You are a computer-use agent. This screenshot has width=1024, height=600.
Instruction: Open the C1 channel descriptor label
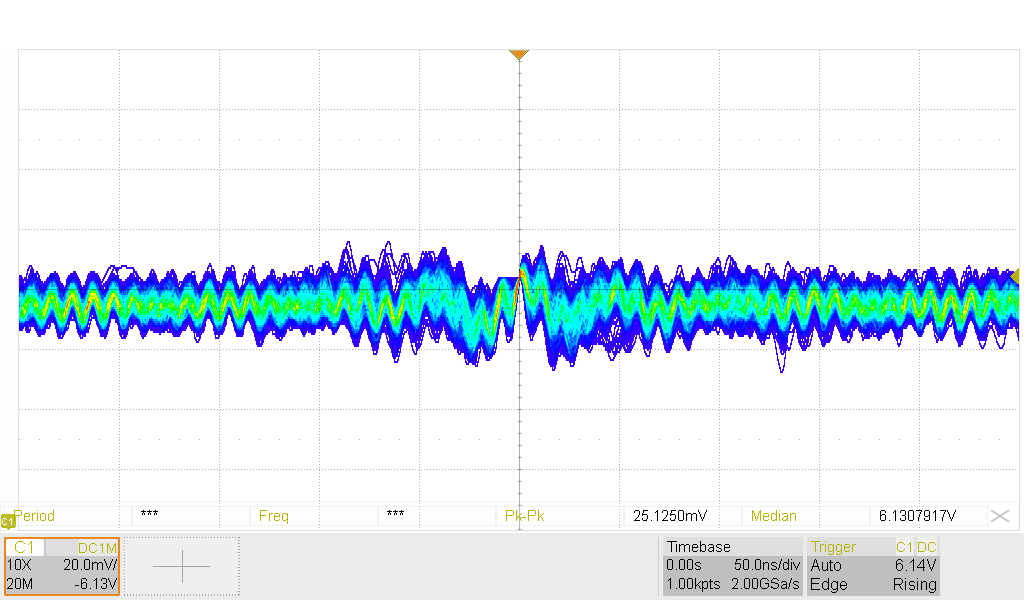click(x=26, y=547)
